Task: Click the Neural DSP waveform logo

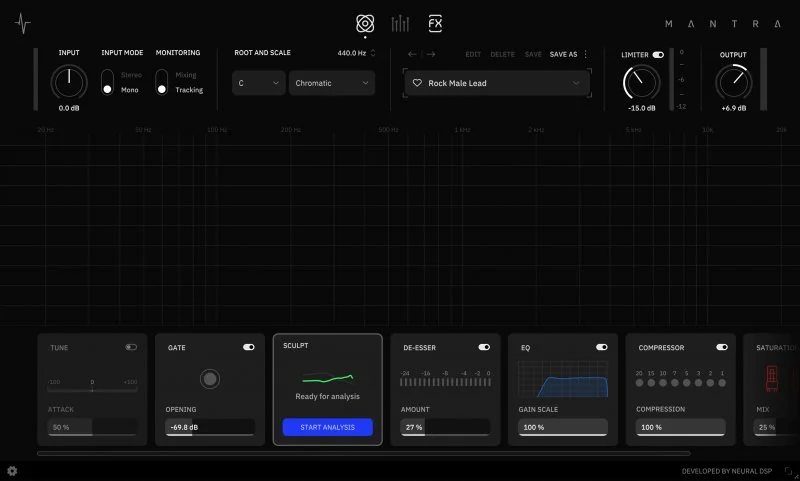Action: 22,23
